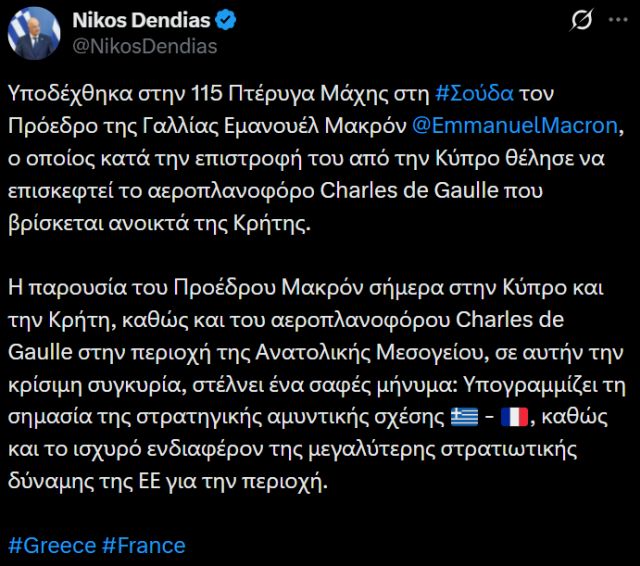The width and height of the screenshot is (640, 566).
Task: Open Nikos Dendias profile picture
Action: (31, 32)
